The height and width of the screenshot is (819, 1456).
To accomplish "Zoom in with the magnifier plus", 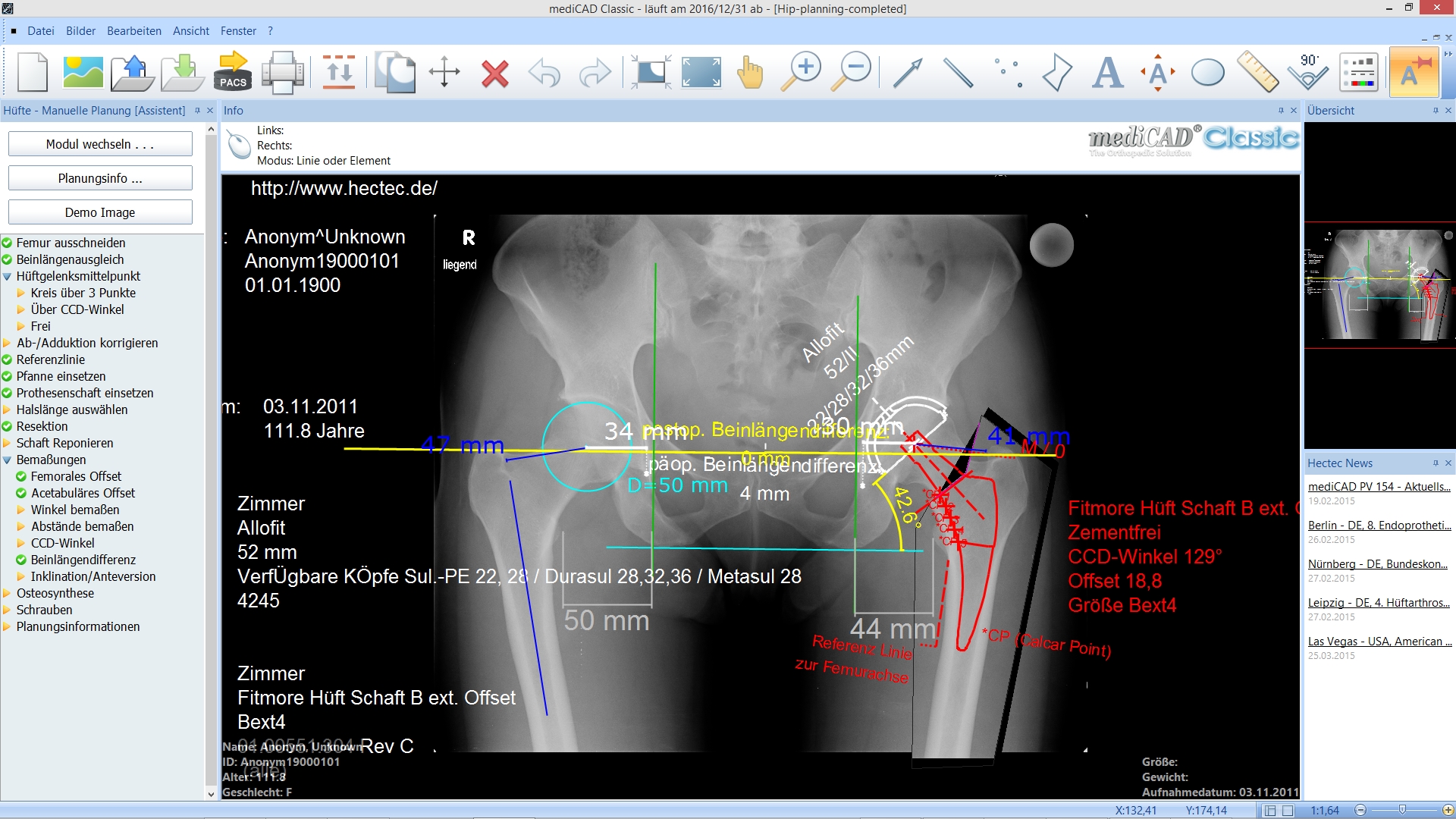I will 802,73.
